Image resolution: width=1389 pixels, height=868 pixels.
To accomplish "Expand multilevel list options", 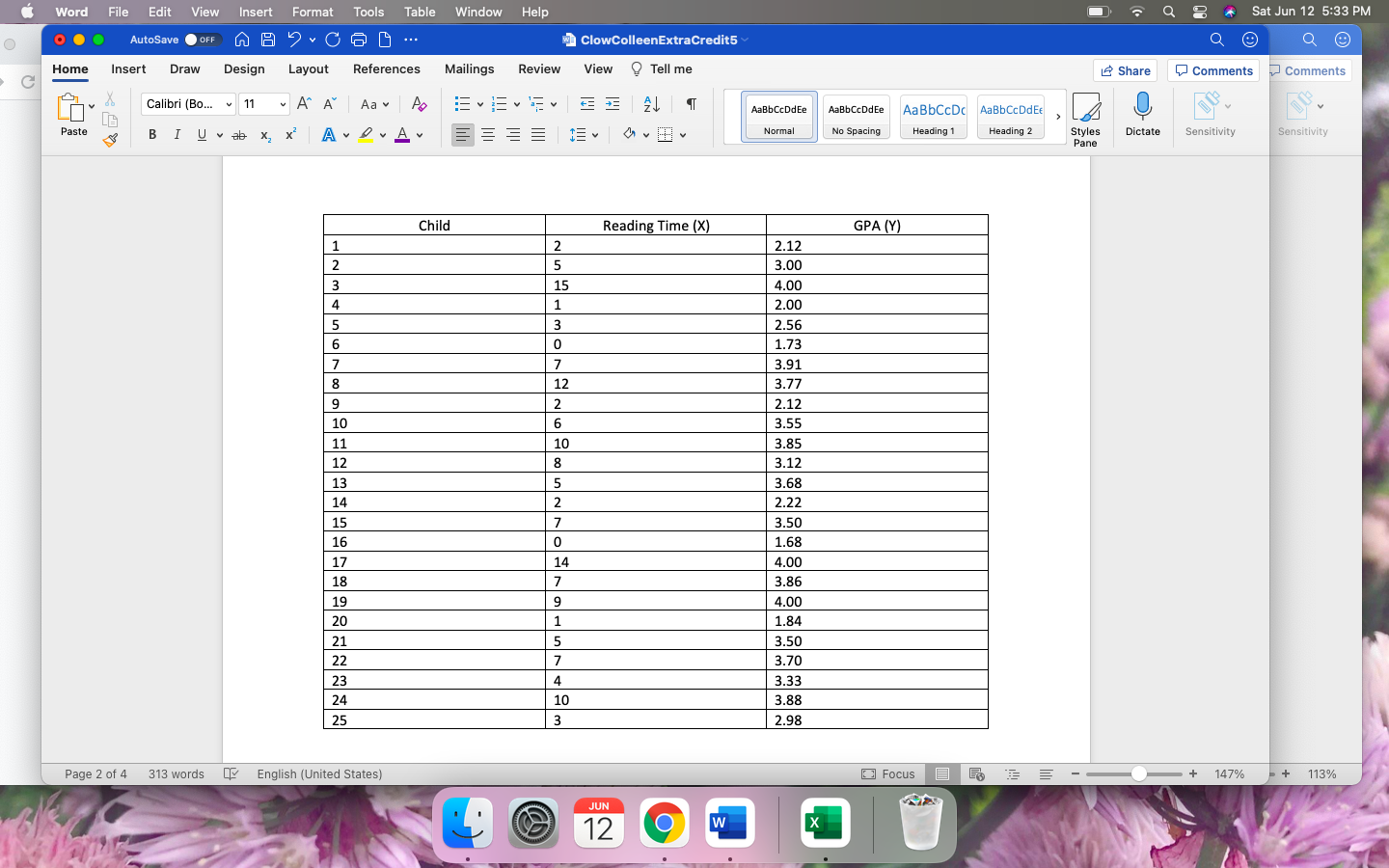I will [x=553, y=104].
